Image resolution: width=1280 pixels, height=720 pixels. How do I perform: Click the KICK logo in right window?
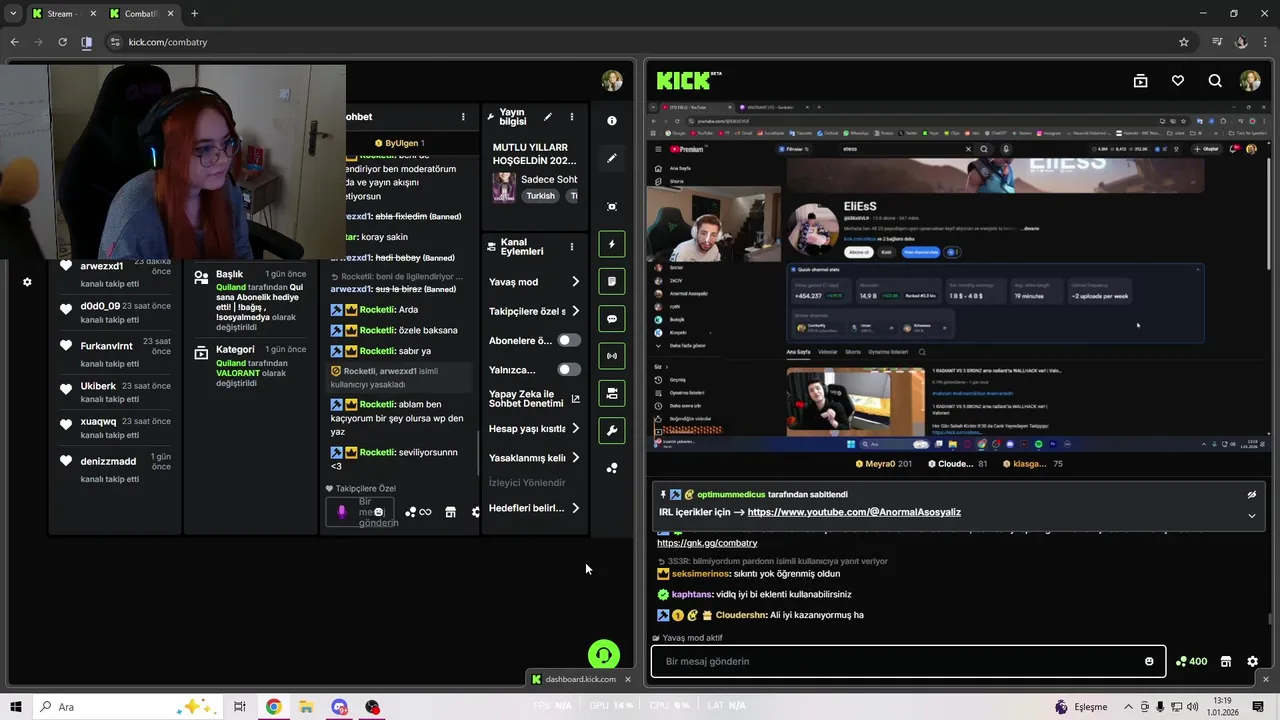[689, 81]
